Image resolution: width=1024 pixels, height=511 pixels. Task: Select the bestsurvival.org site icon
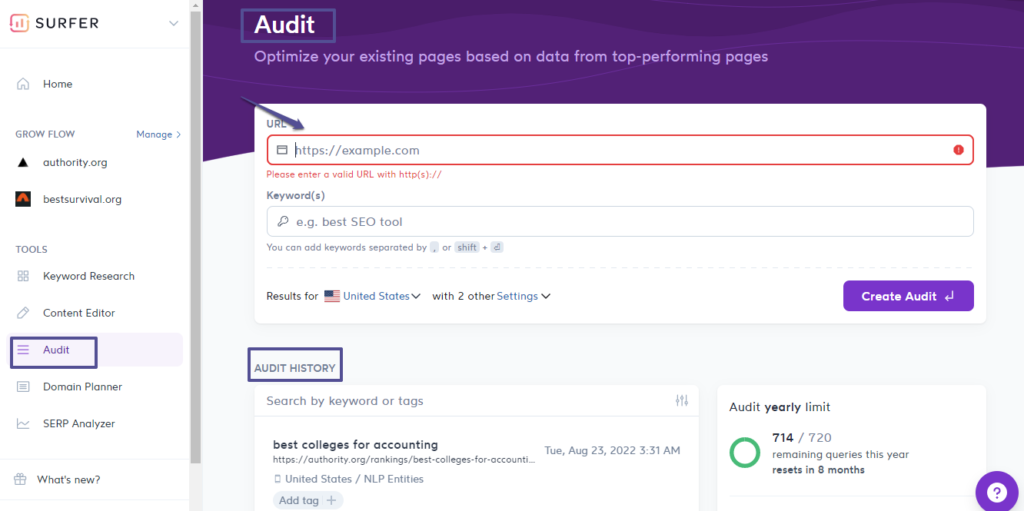click(23, 199)
